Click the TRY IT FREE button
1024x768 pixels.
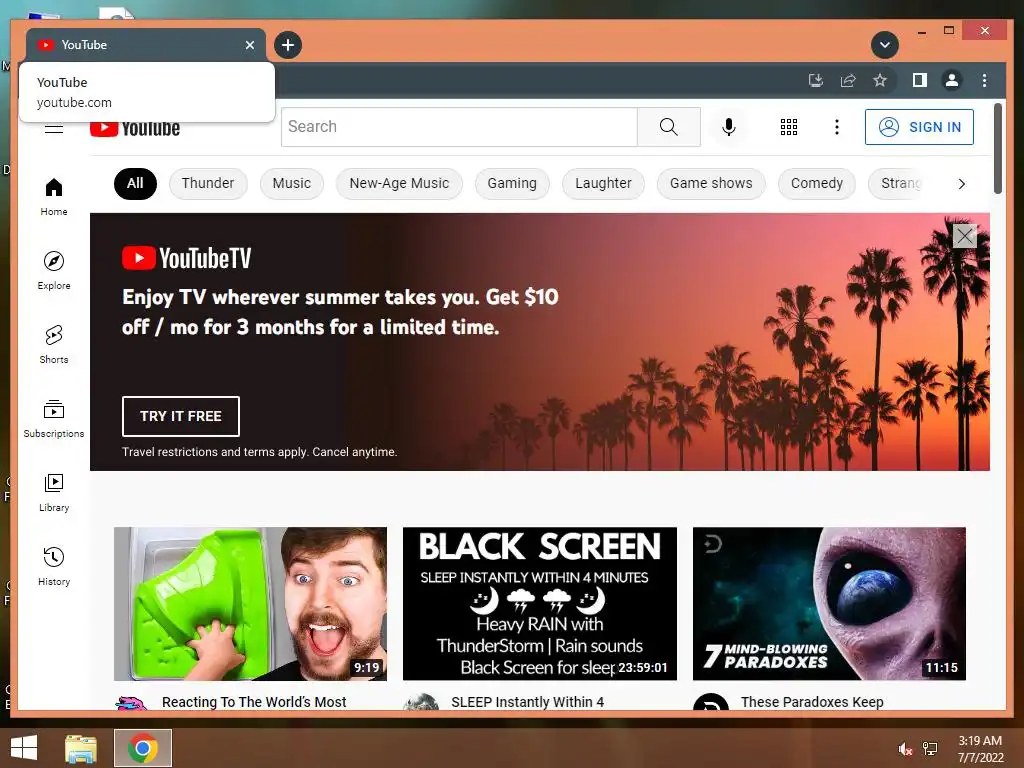(181, 416)
